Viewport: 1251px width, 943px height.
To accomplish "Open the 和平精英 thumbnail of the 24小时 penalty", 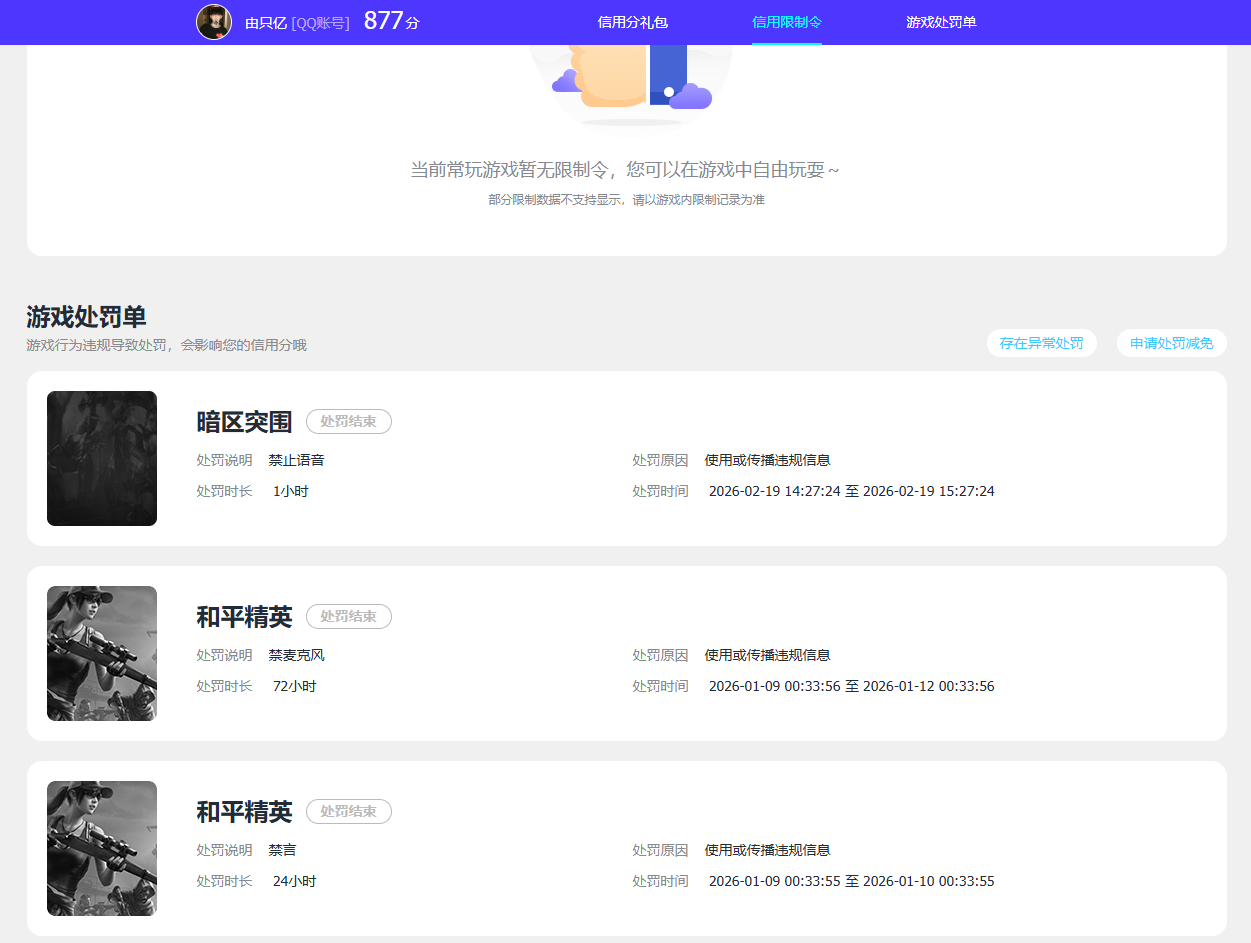I will tap(102, 848).
